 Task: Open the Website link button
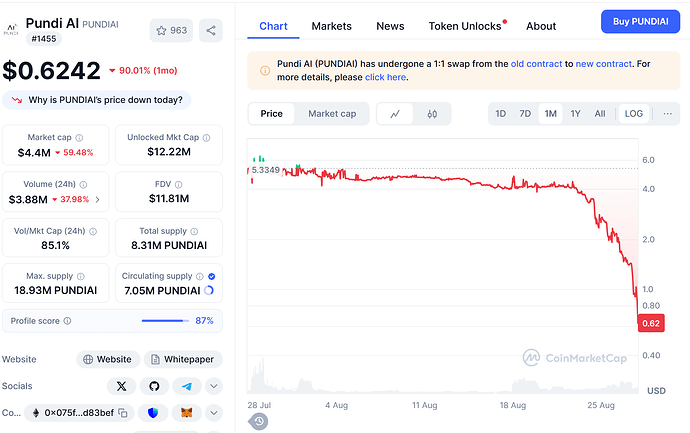[x=108, y=360]
